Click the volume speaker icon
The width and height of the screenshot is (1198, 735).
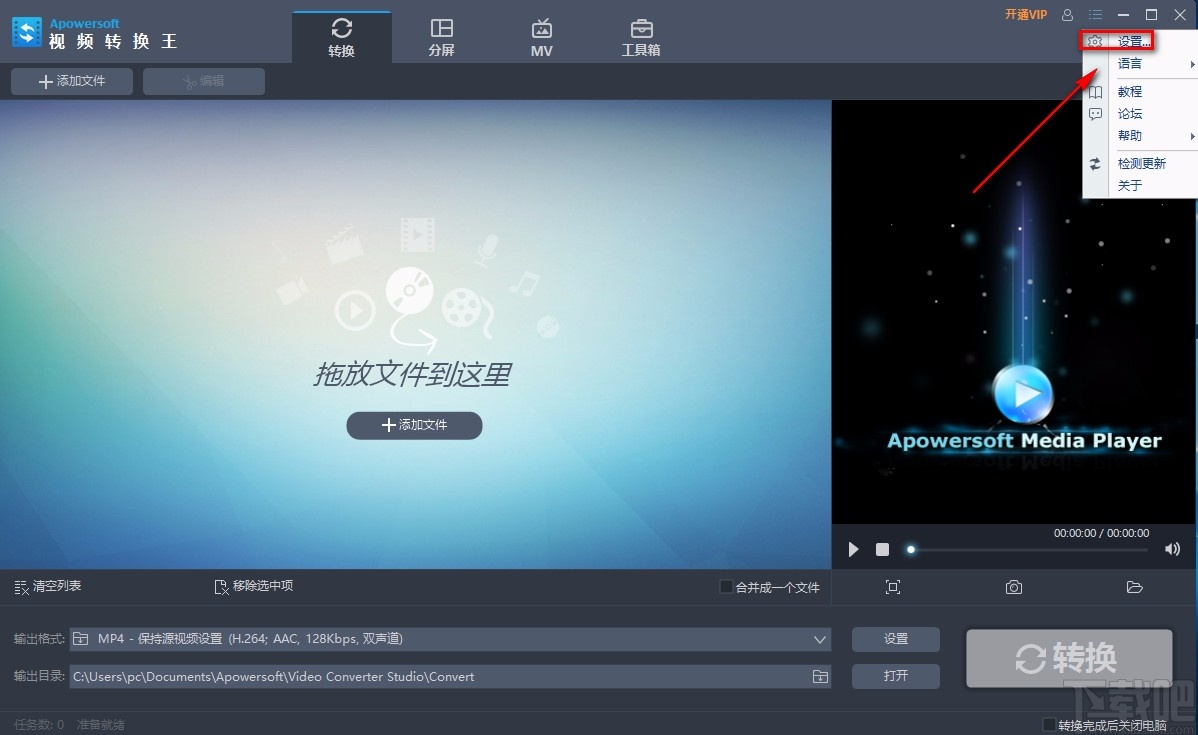point(1171,548)
